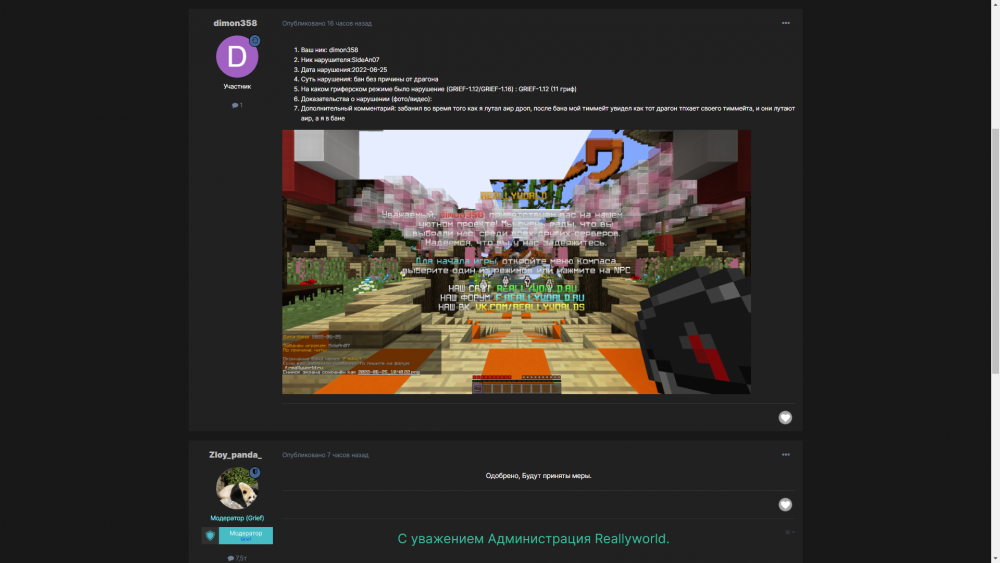Open the 'Модератор (Grief)' group link

point(237,518)
